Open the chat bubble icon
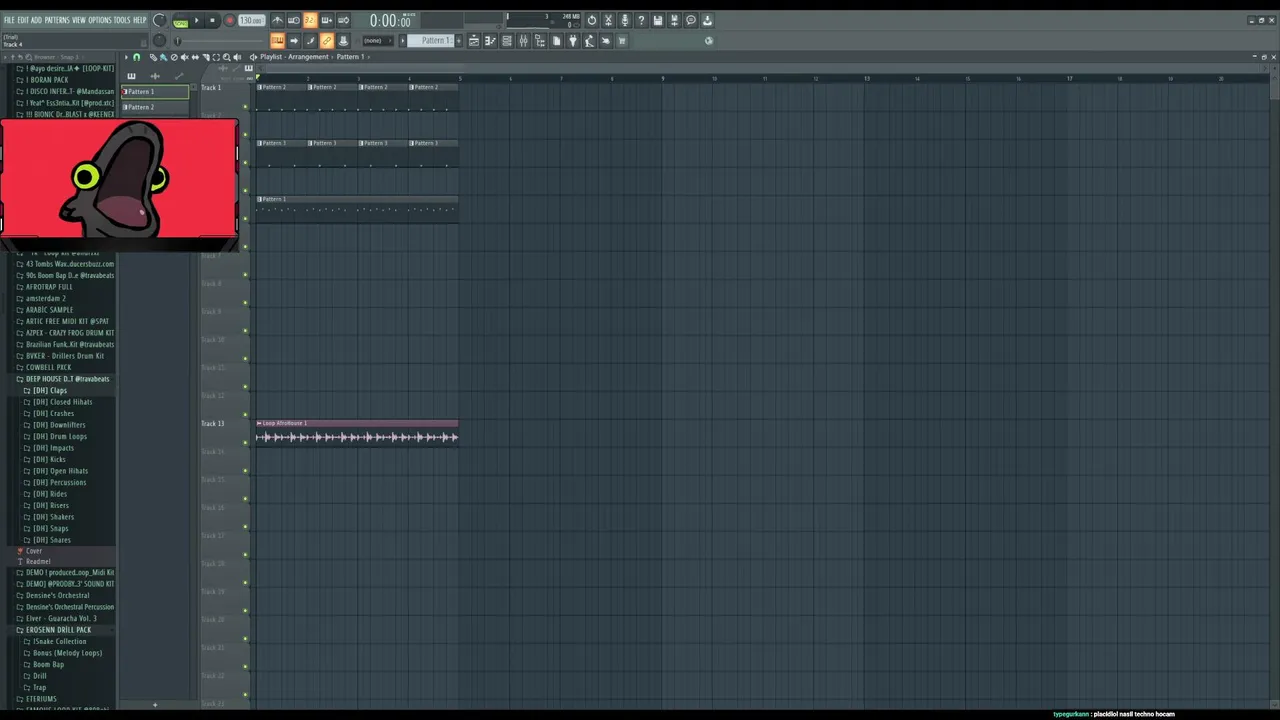The height and width of the screenshot is (720, 1280). coord(691,20)
